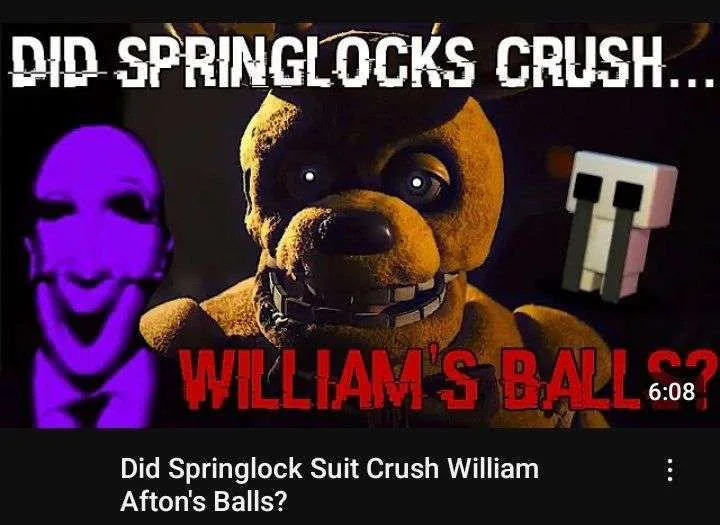Click the sheep figure's black left eye

click(585, 187)
